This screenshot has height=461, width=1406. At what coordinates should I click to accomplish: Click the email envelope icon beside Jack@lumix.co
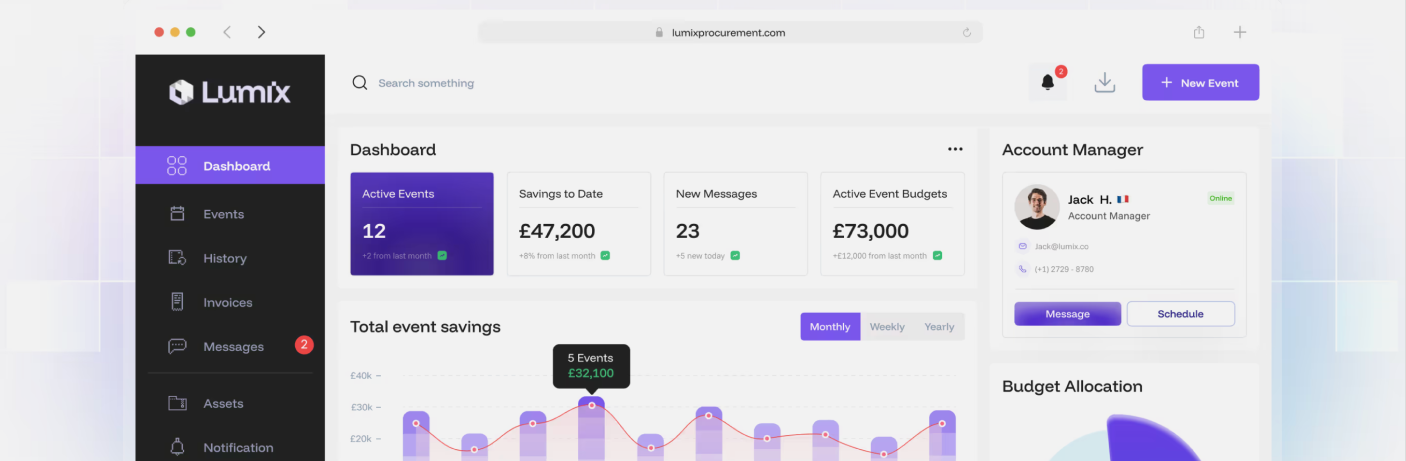(x=1022, y=246)
